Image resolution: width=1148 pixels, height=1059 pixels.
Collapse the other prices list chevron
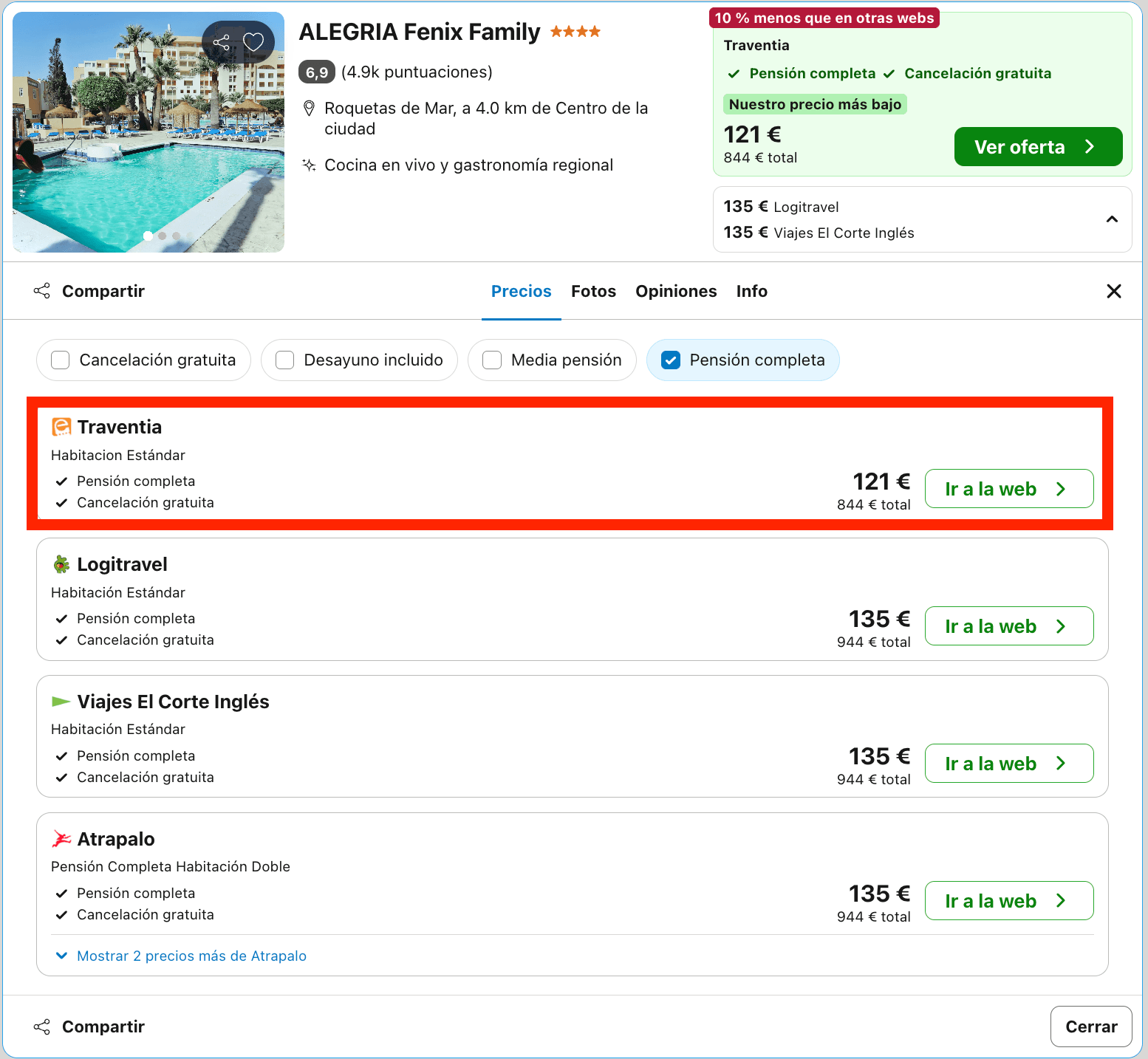click(x=1112, y=219)
